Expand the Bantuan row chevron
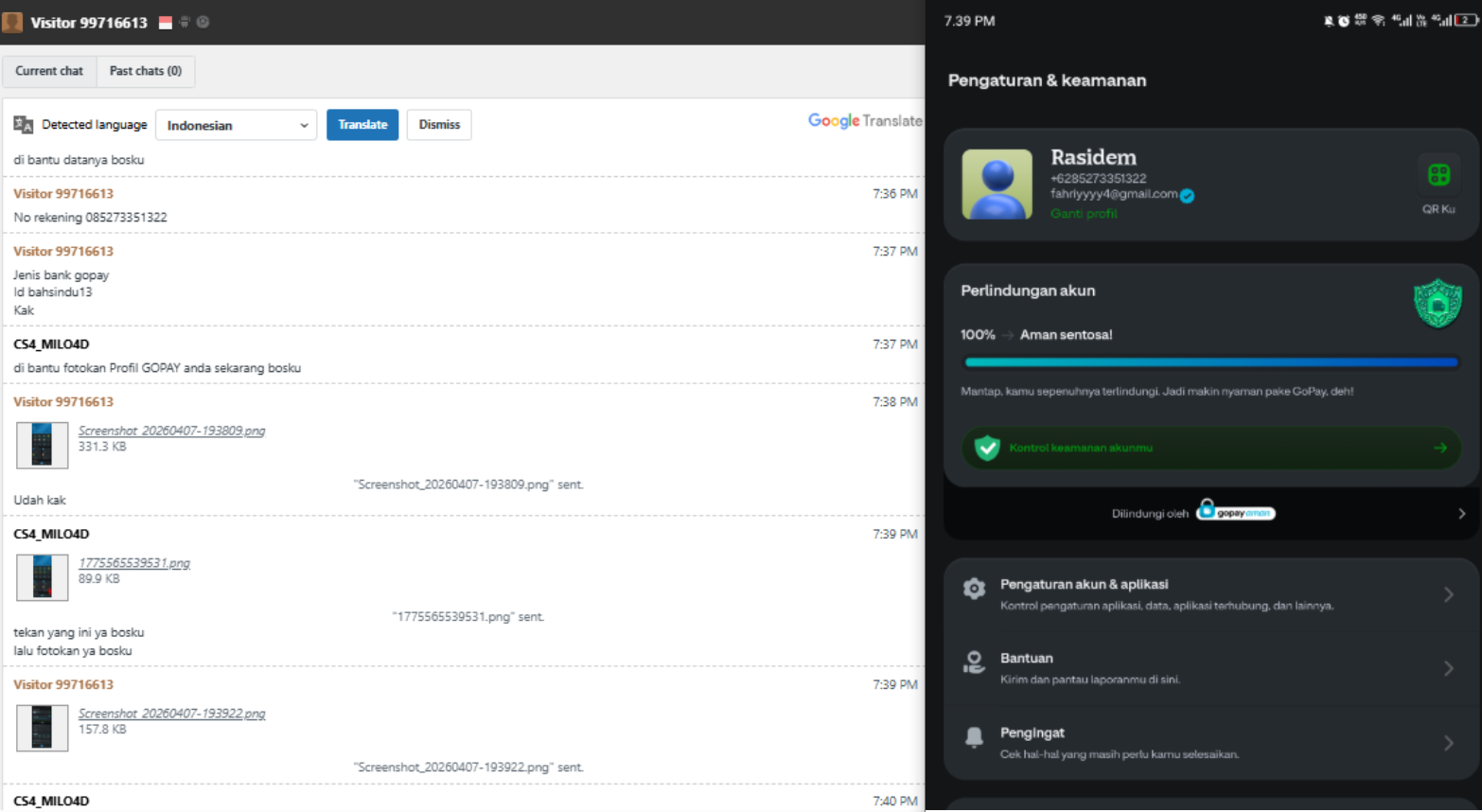The width and height of the screenshot is (1482, 812). coord(1449,668)
